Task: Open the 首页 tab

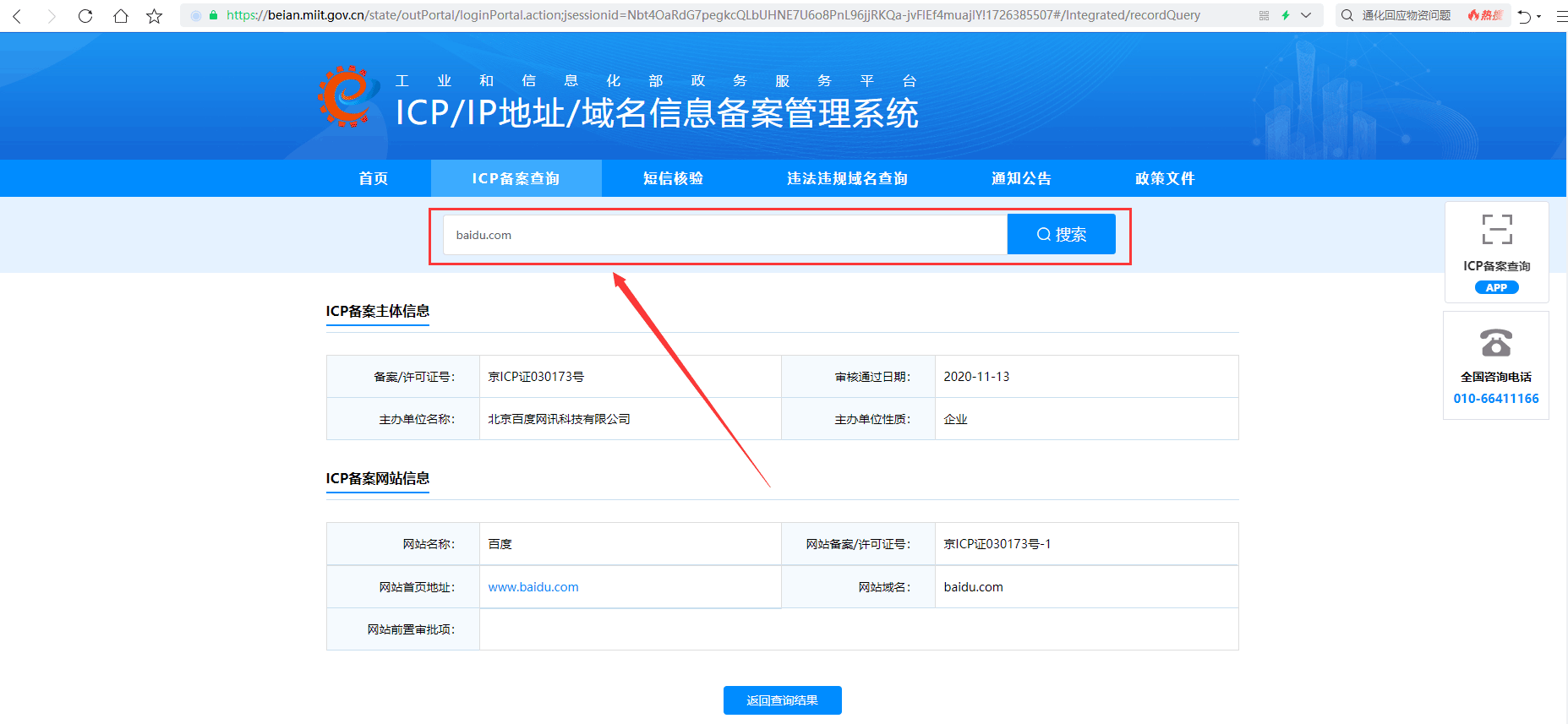Action: 373,178
